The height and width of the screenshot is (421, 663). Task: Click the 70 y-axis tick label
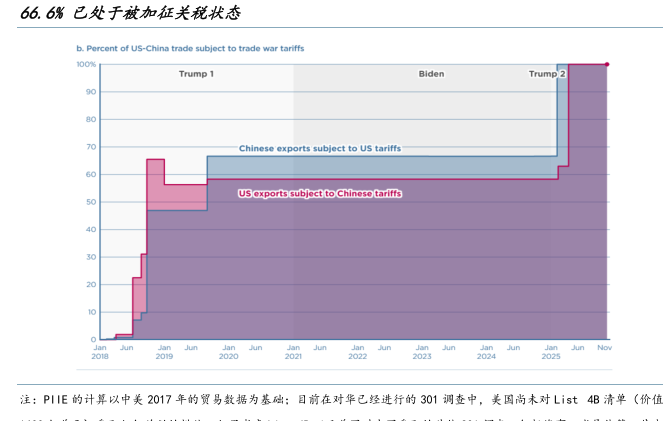coord(90,147)
